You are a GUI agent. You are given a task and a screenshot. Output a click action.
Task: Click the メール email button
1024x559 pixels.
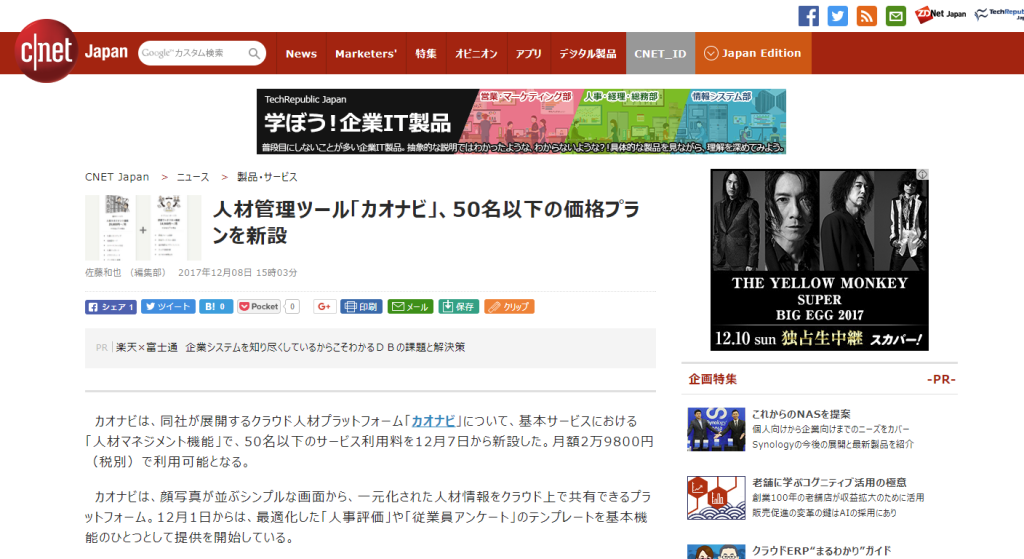(x=410, y=306)
